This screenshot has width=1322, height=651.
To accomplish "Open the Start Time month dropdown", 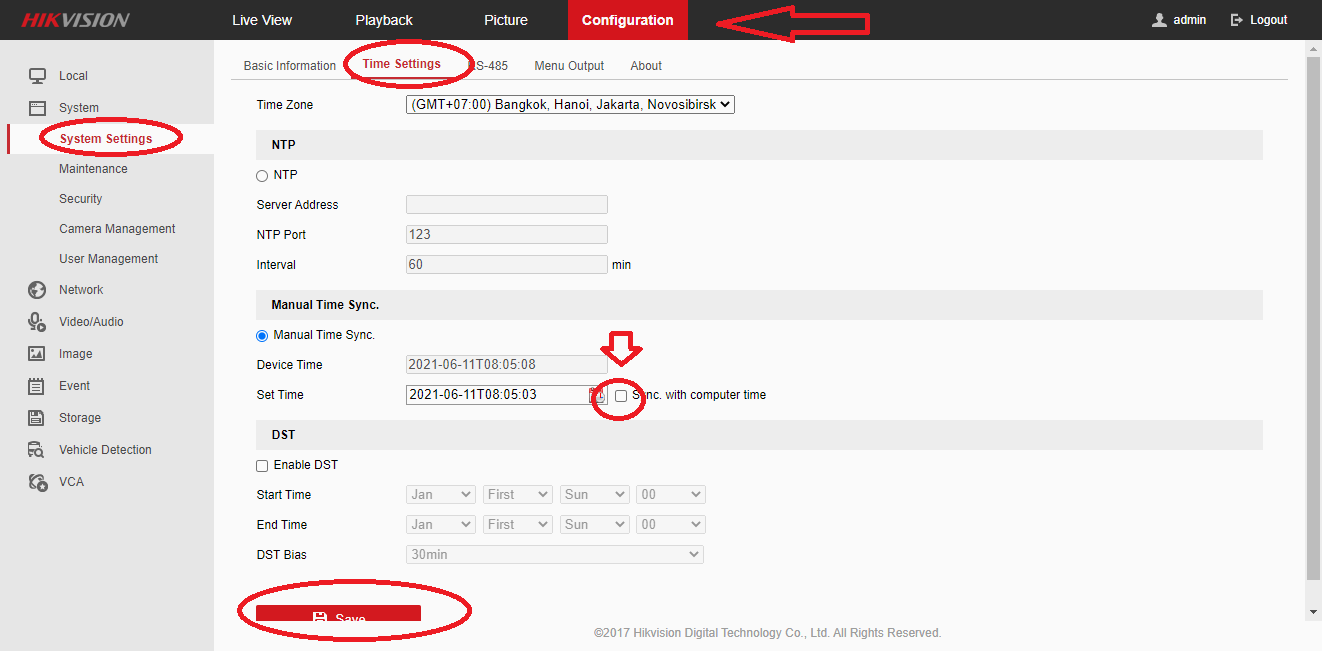I will click(441, 495).
